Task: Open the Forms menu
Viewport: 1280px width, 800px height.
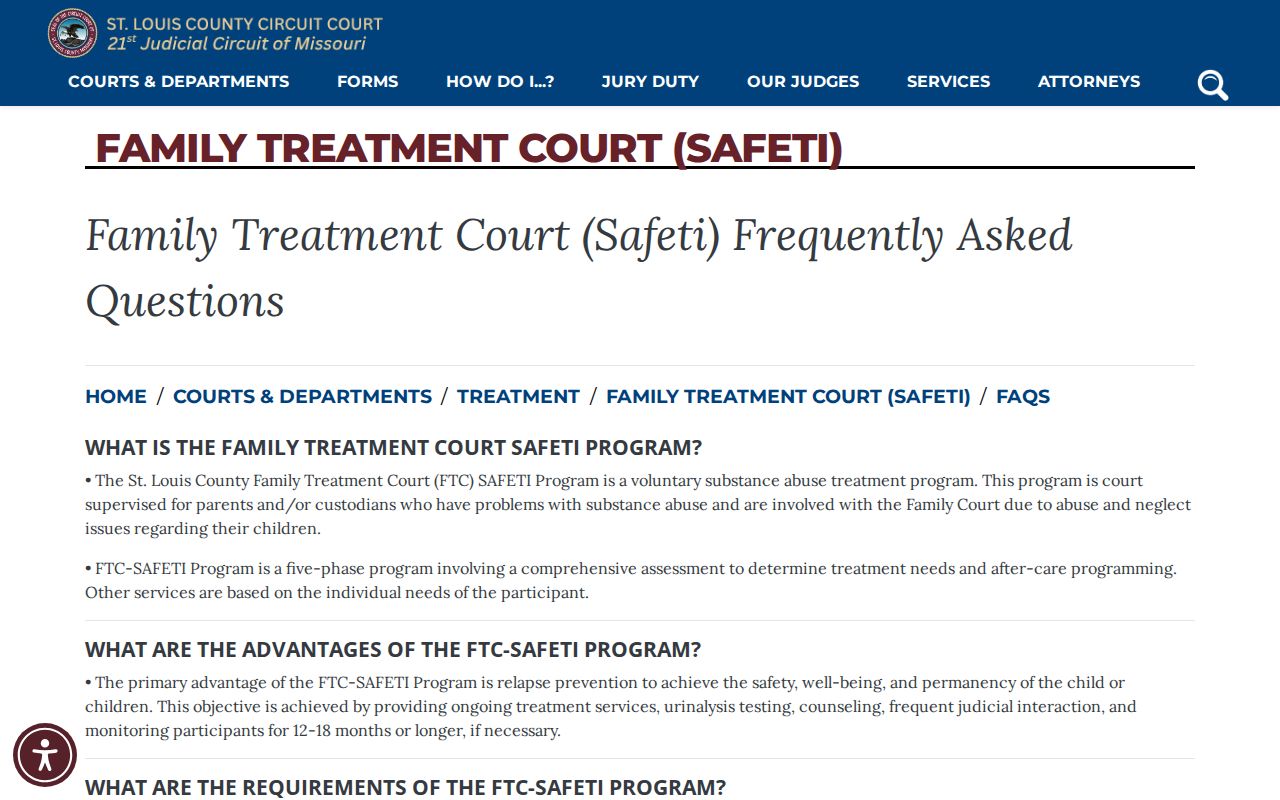Action: 368,82
